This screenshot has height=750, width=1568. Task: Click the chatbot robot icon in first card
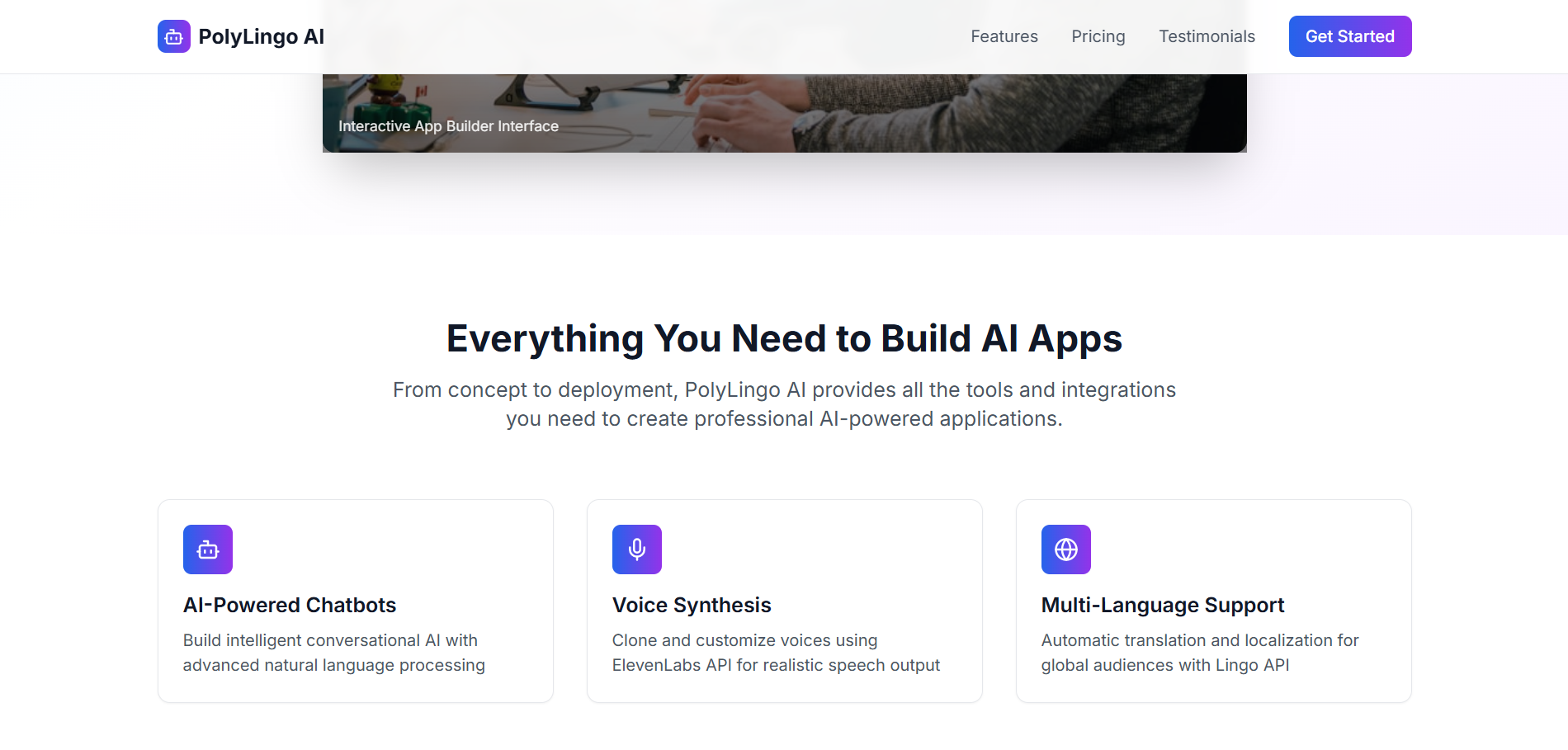coord(208,550)
